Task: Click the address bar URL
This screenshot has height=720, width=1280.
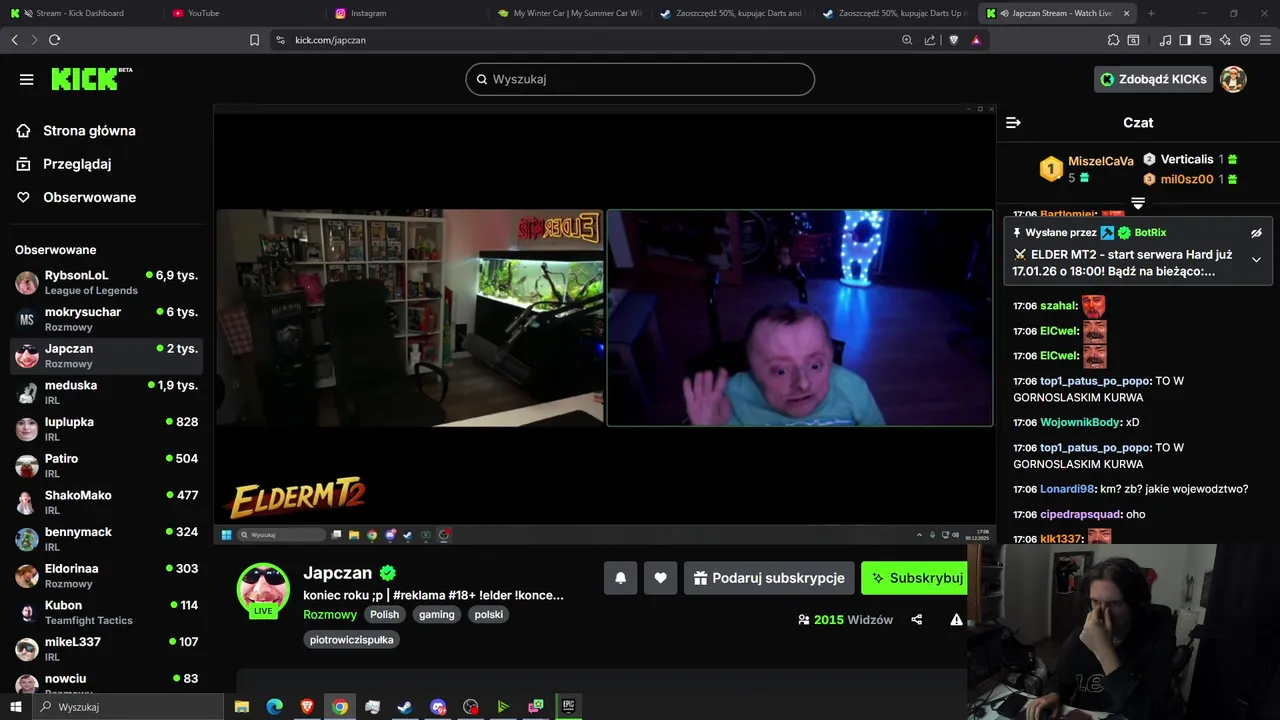Action: pos(330,40)
